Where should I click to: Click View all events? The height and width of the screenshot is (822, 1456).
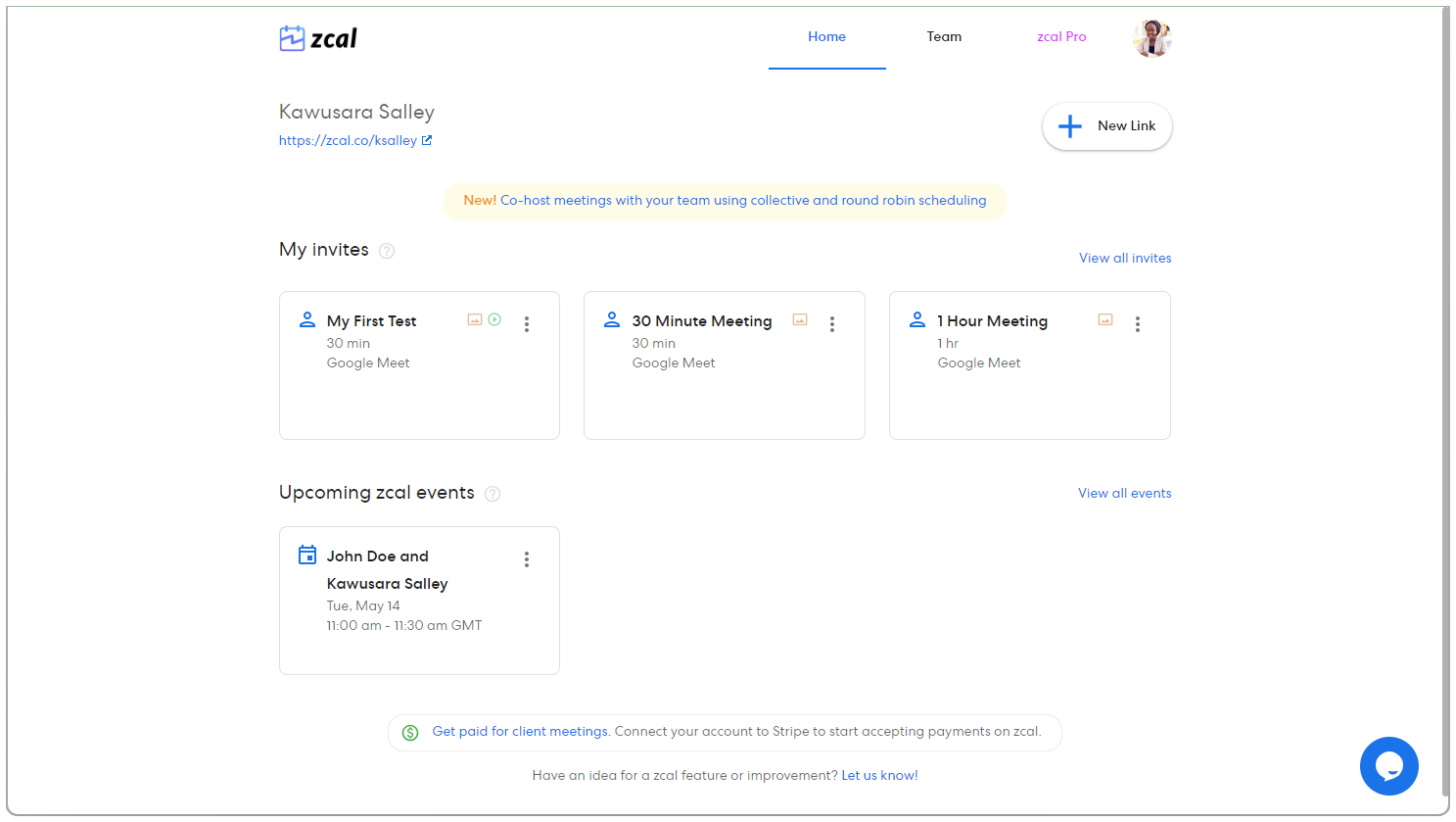coord(1125,493)
